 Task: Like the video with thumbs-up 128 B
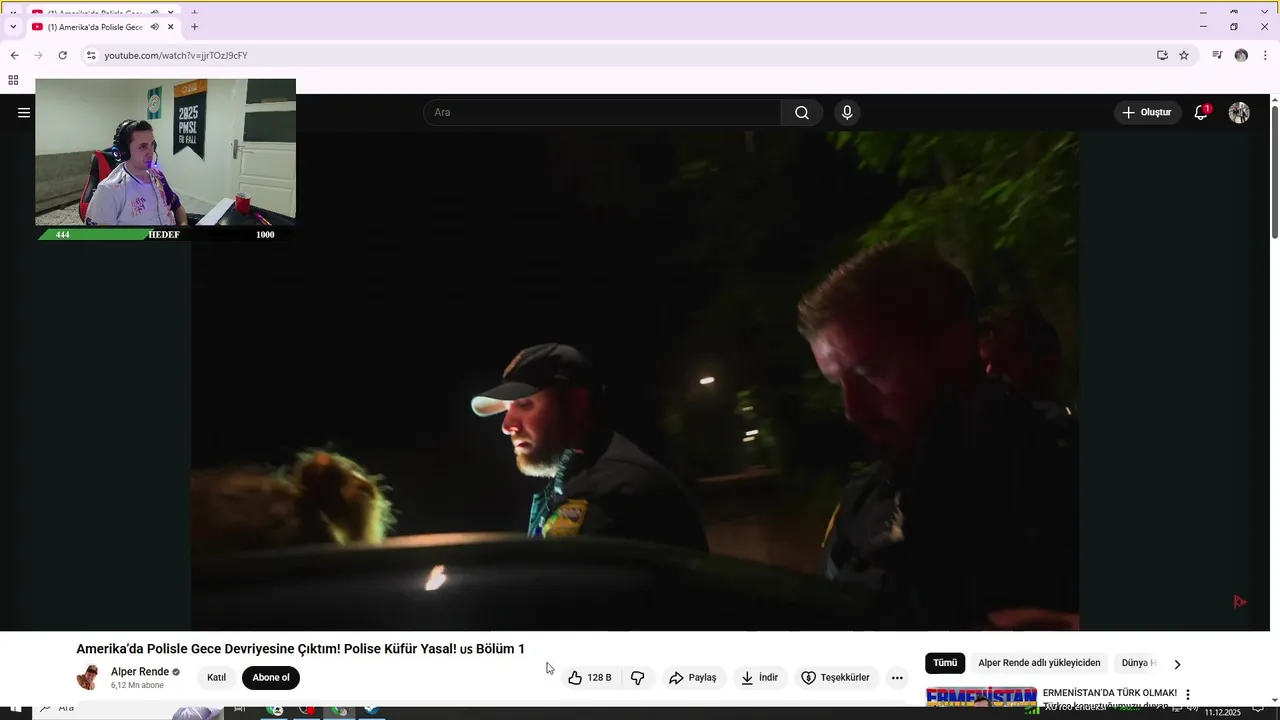click(x=589, y=678)
